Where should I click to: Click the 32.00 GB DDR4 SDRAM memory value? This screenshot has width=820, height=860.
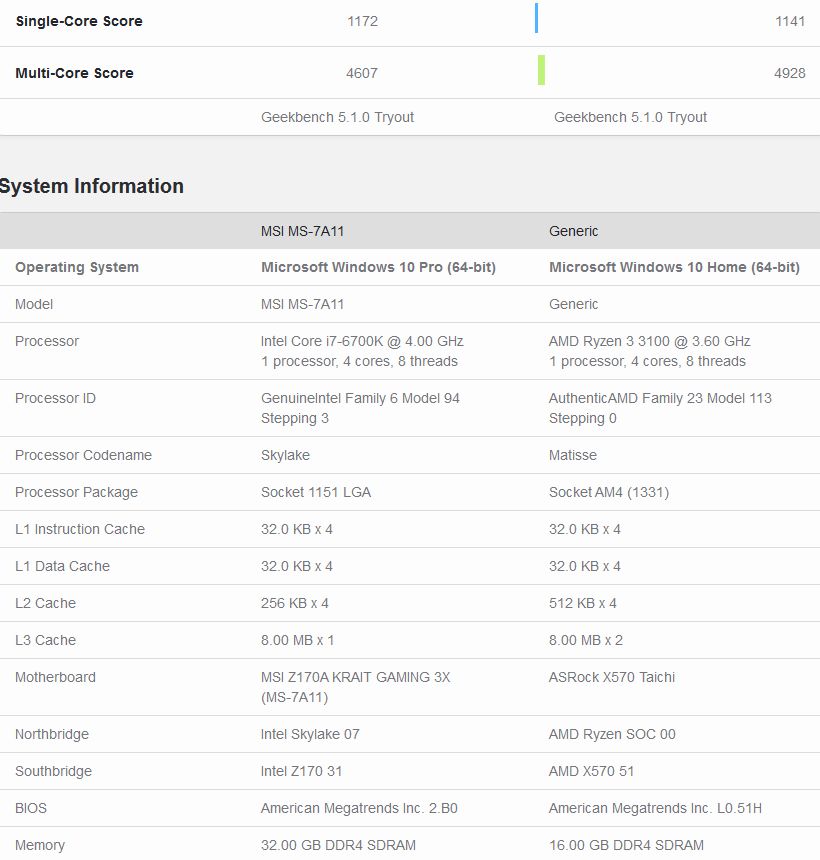(x=338, y=845)
